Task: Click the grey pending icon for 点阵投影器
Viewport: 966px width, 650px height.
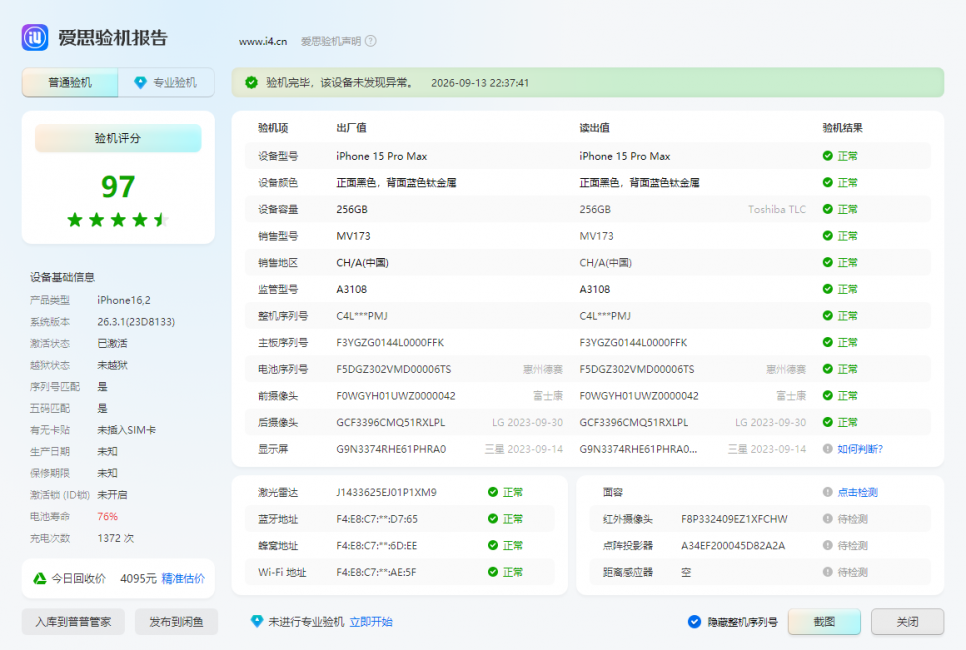Action: (x=827, y=545)
